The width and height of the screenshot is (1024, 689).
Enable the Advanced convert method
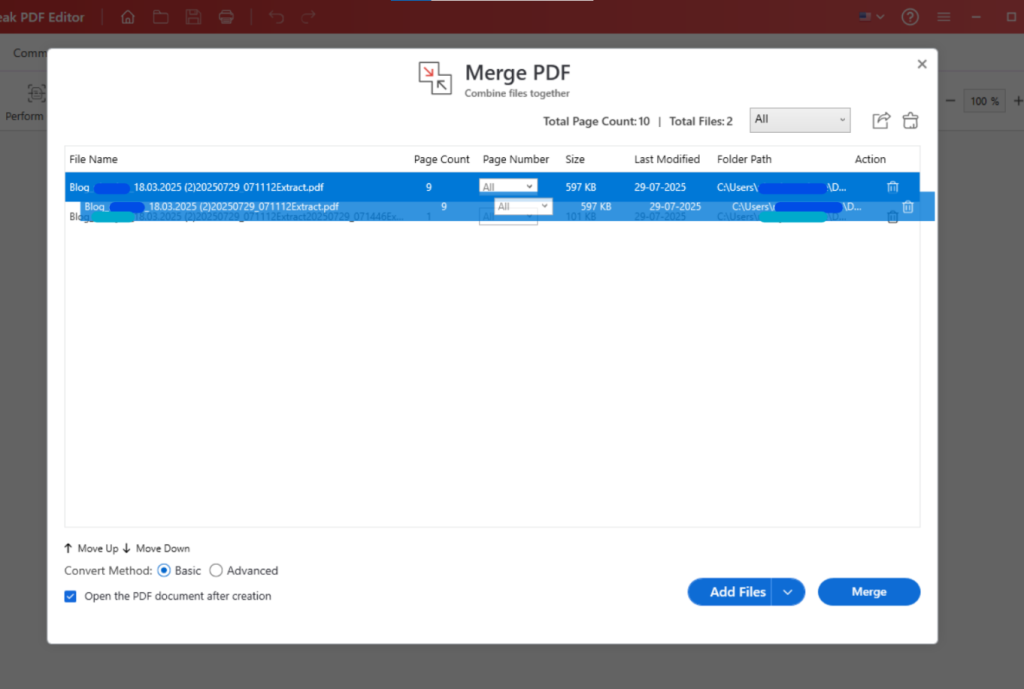click(x=215, y=571)
